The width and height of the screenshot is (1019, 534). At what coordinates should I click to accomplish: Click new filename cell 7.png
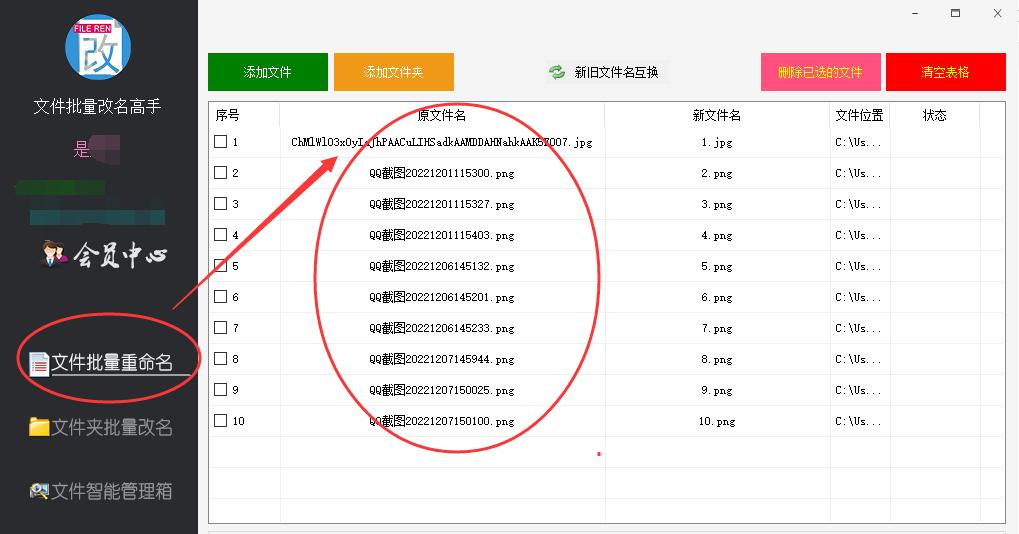click(717, 328)
